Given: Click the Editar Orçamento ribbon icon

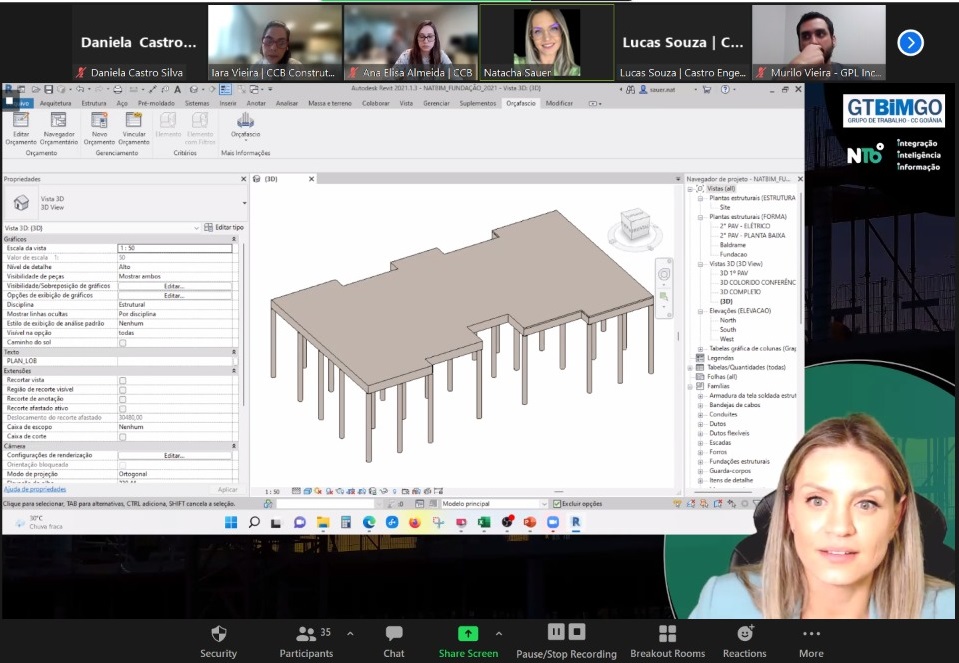Looking at the screenshot, I should coord(21,121).
